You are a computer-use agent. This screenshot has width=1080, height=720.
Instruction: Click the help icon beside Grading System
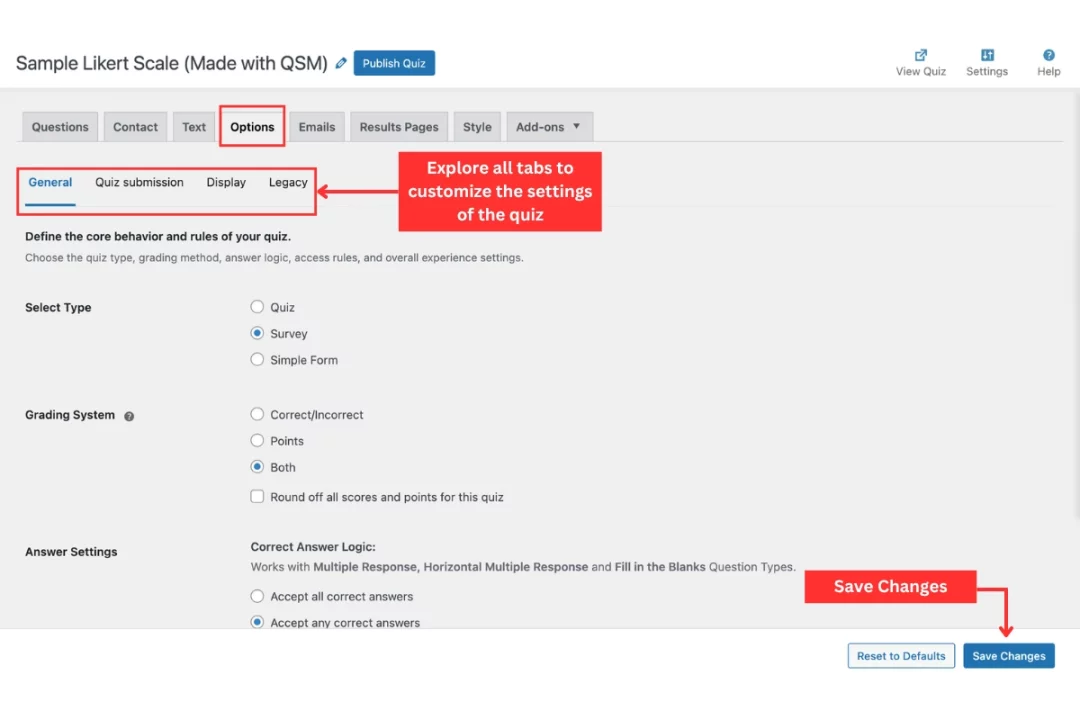click(129, 417)
